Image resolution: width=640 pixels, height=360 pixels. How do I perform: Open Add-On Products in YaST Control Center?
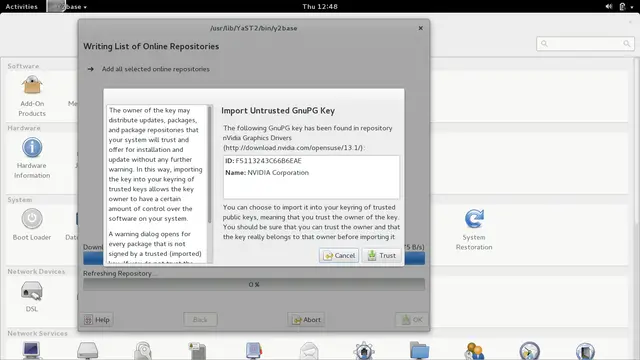point(32,96)
